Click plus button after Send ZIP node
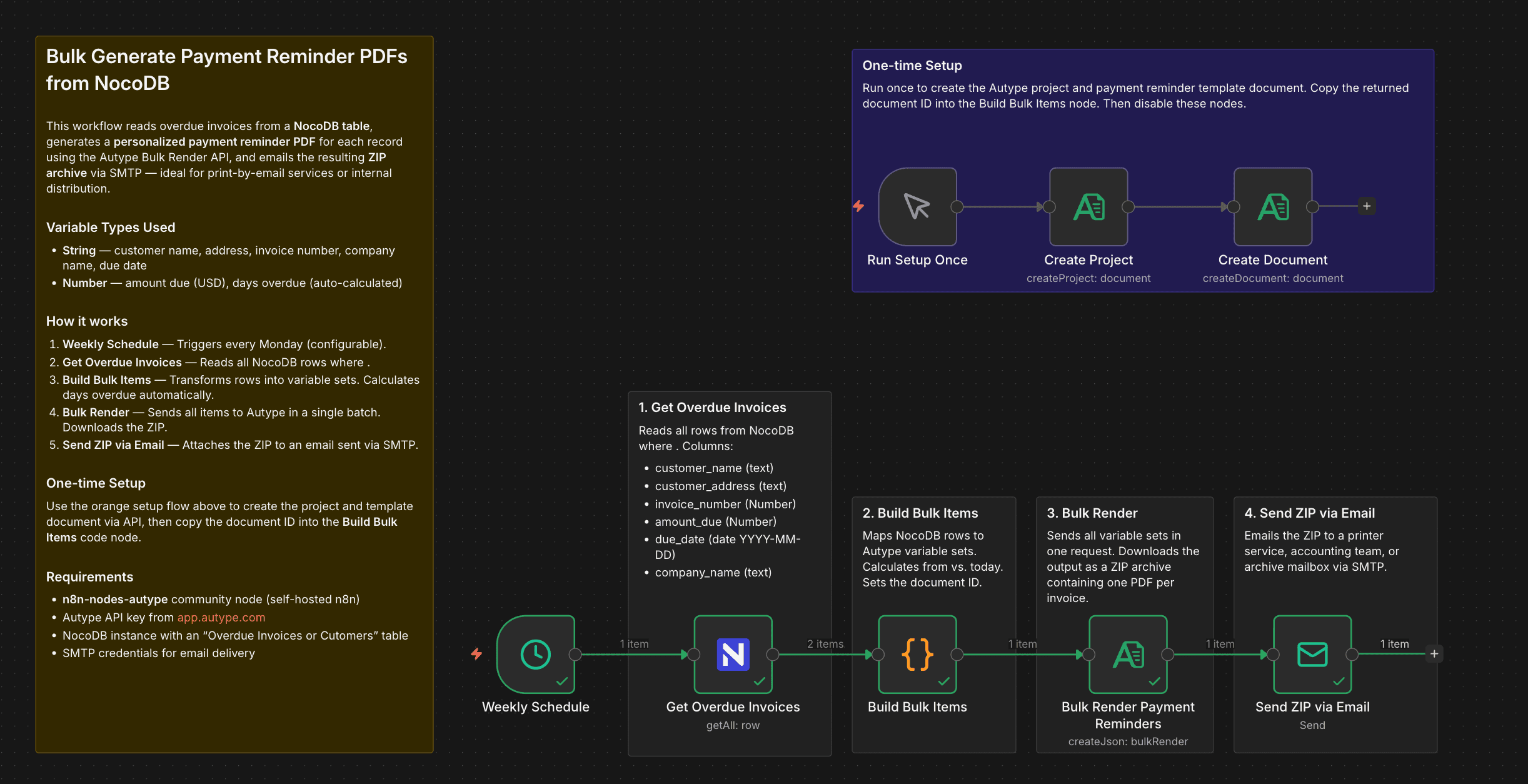1528x784 pixels. click(x=1434, y=654)
